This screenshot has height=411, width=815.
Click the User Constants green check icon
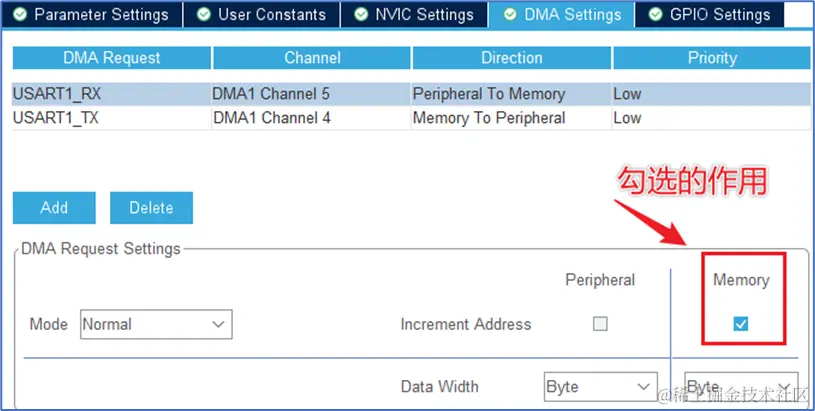click(x=204, y=15)
